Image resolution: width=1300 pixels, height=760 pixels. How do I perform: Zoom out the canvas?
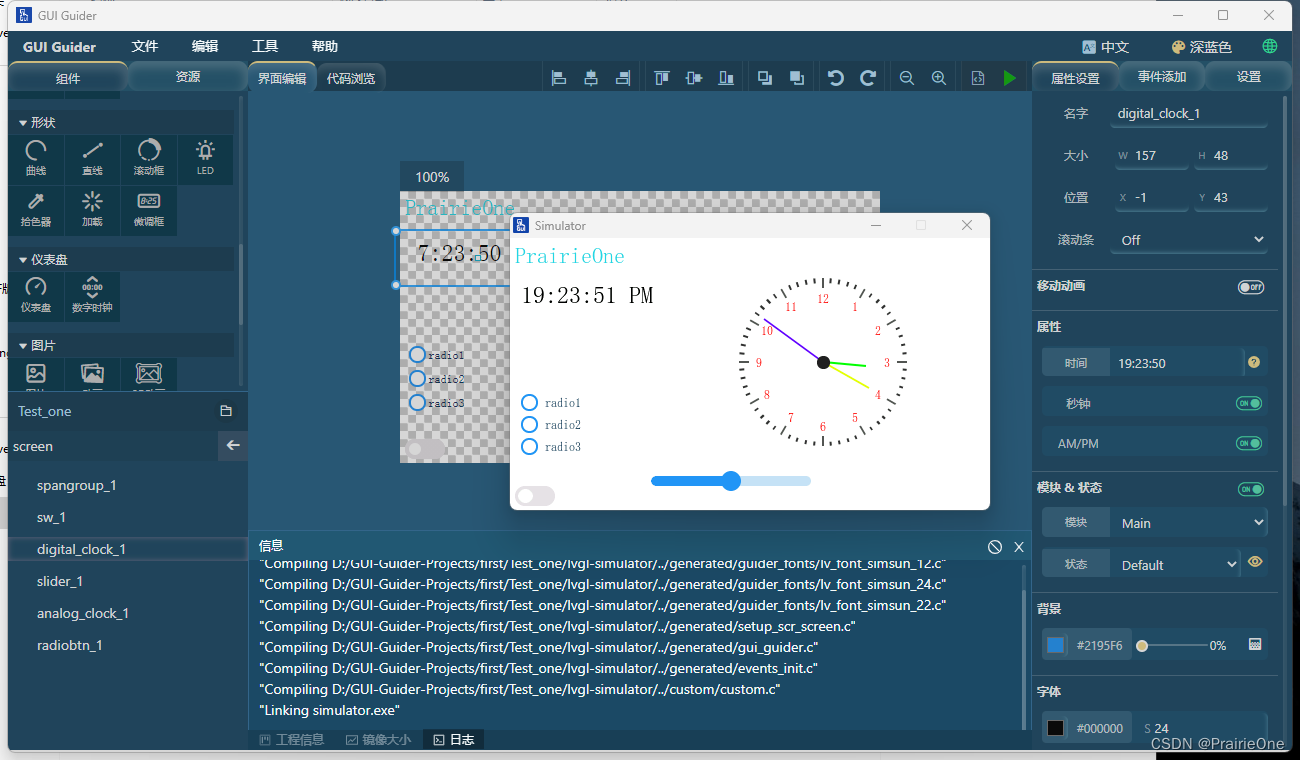[907, 78]
